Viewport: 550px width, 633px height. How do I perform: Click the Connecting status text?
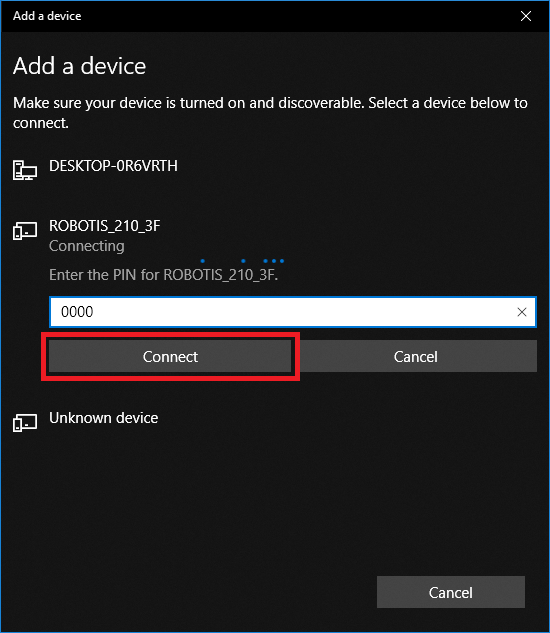87,246
